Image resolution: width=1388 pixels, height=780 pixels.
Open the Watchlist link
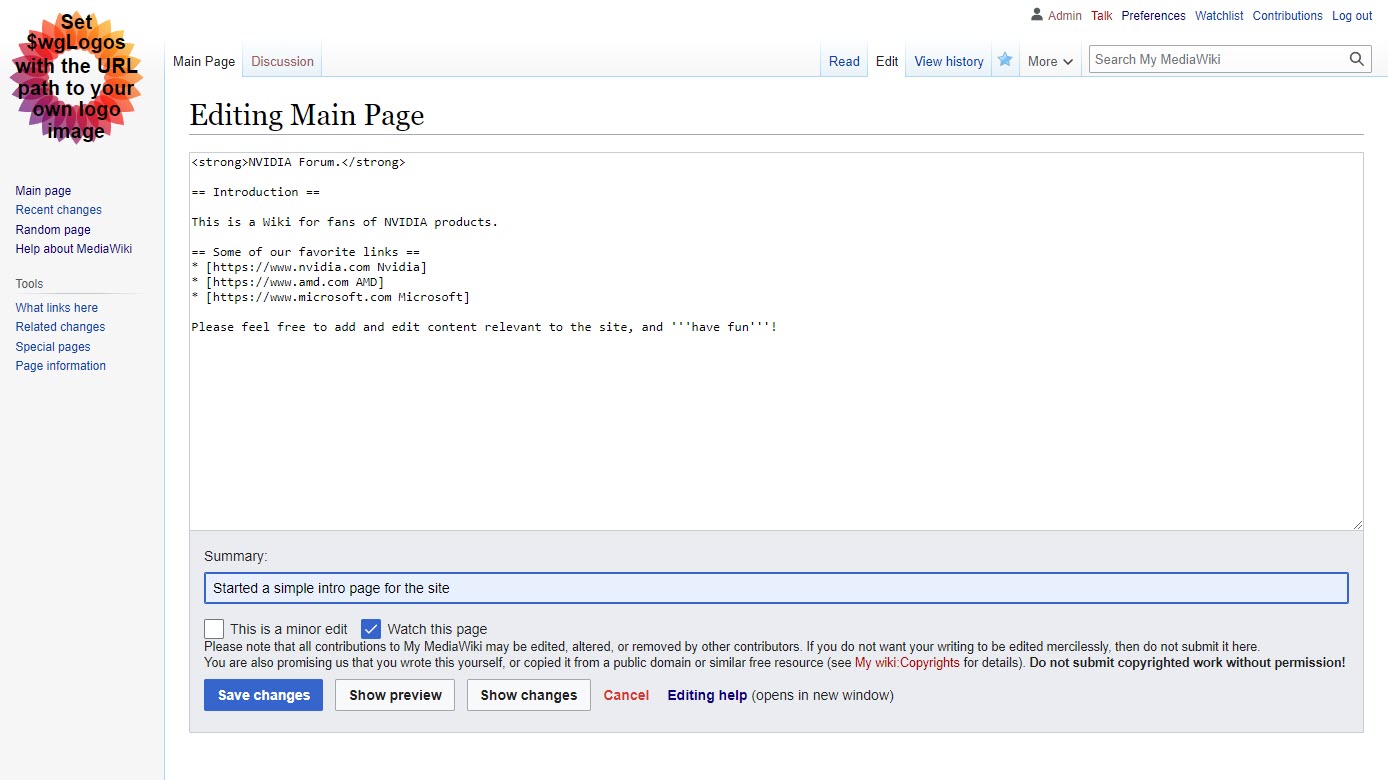tap(1219, 15)
